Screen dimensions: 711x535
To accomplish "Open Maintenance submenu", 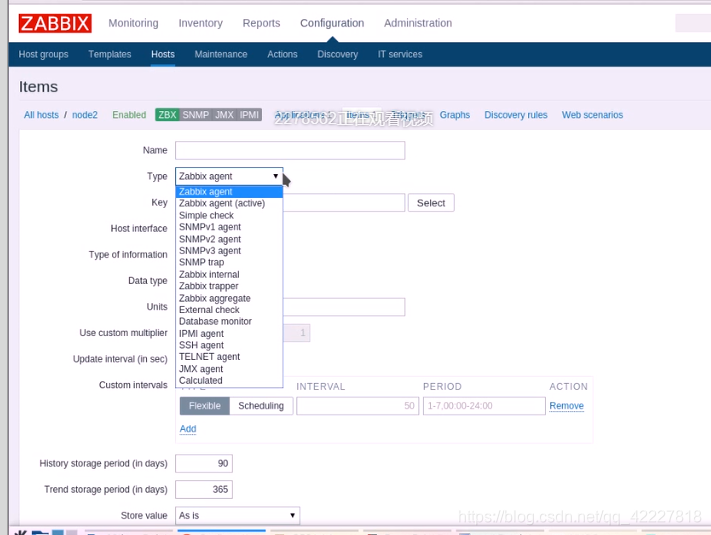I will tap(221, 54).
